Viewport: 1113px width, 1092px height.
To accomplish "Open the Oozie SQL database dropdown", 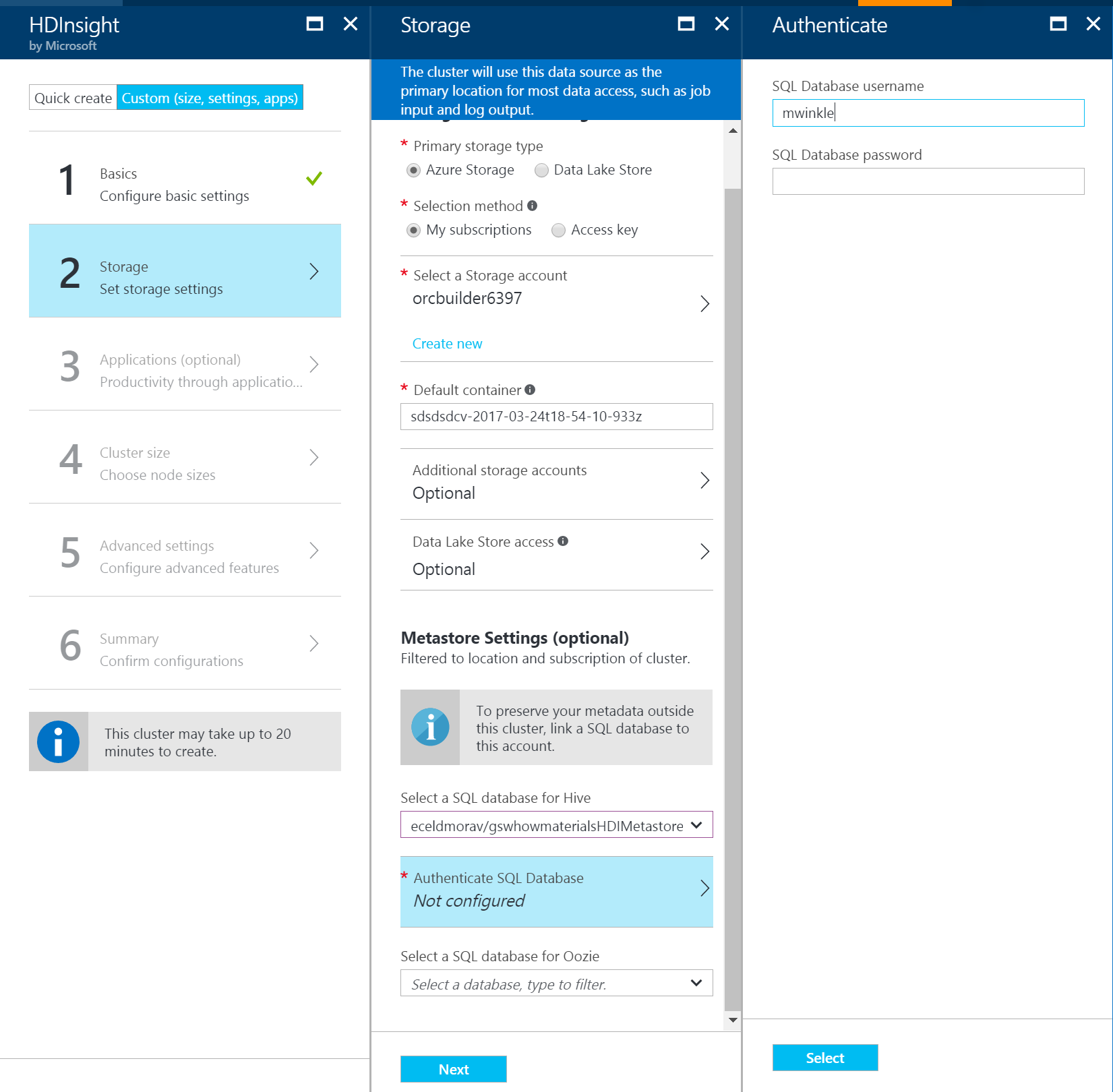I will [556, 983].
